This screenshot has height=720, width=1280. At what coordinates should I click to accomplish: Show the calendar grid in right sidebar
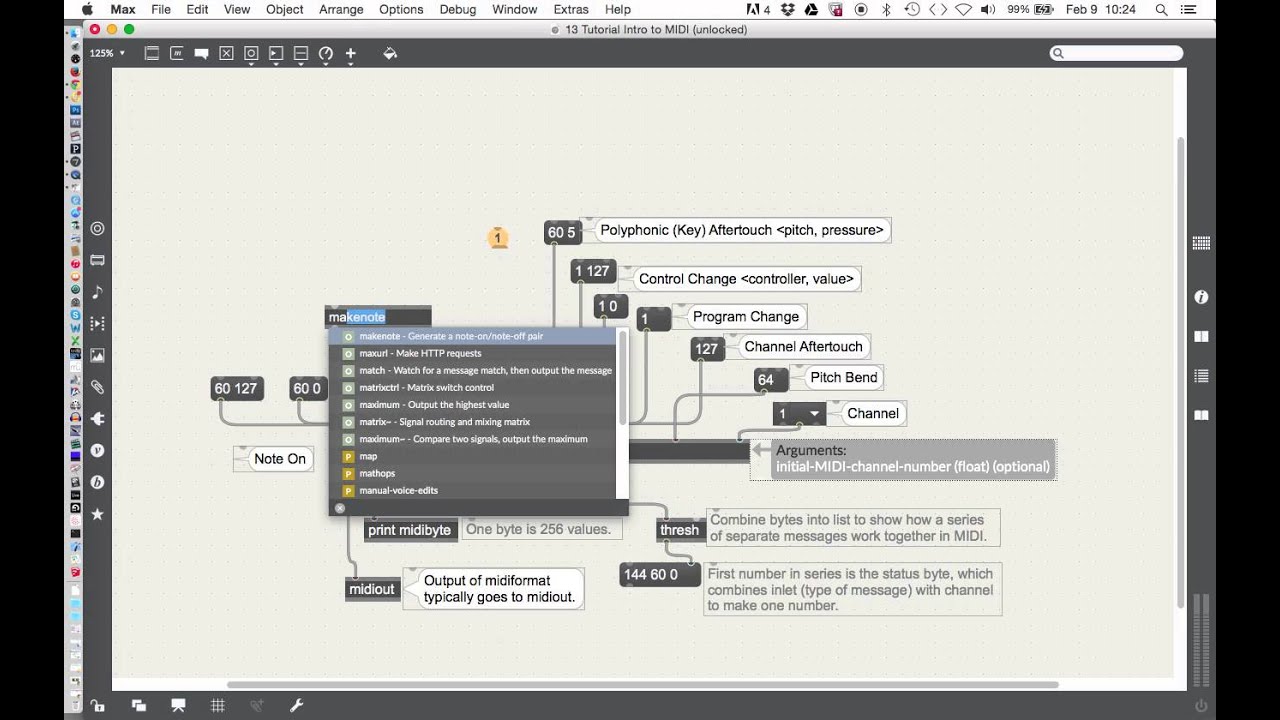1201,243
